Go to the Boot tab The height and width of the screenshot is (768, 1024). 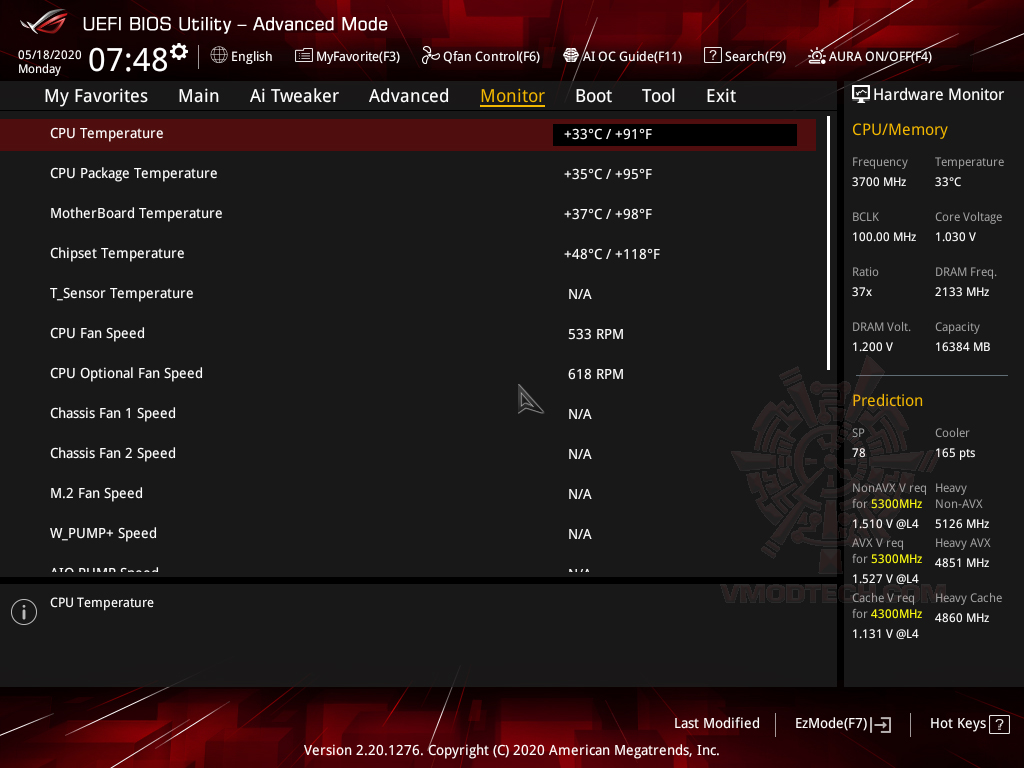pyautogui.click(x=593, y=96)
